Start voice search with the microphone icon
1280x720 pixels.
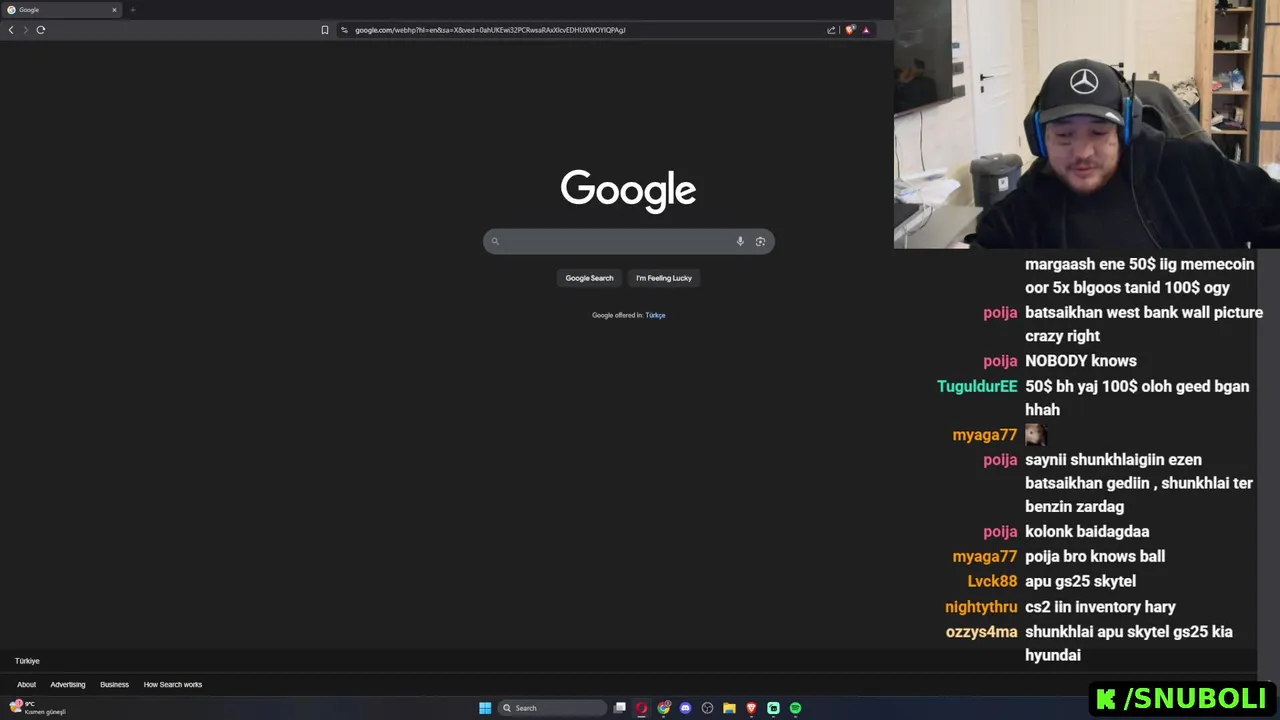click(x=740, y=241)
